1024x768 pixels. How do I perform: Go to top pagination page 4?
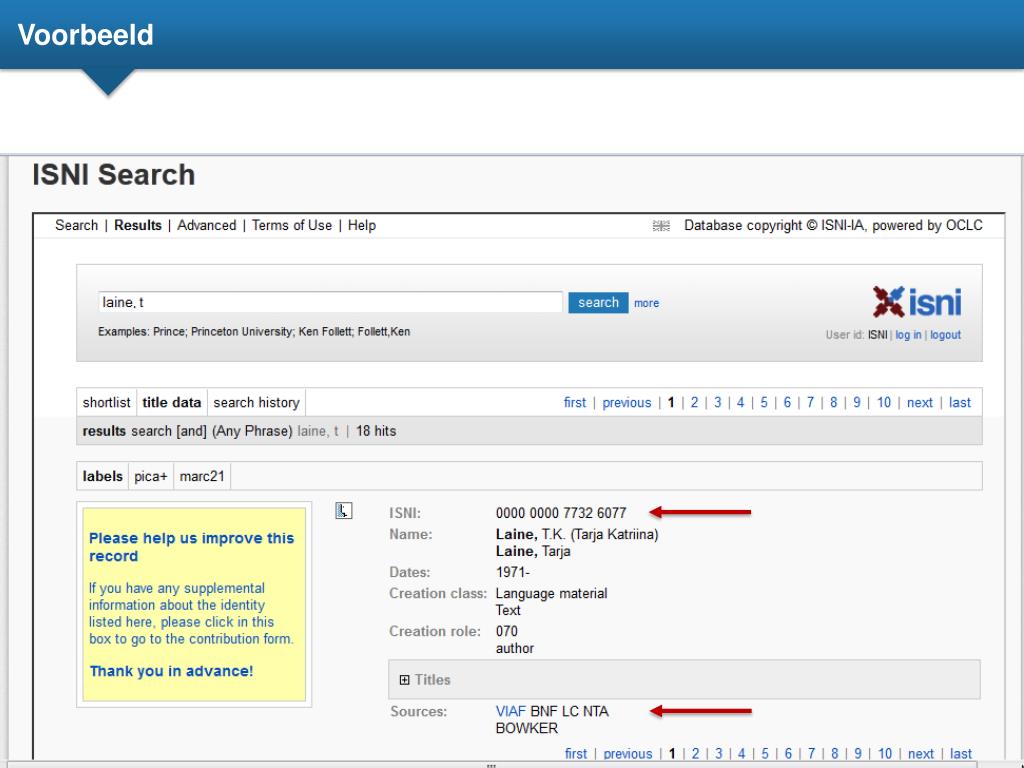pyautogui.click(x=741, y=402)
